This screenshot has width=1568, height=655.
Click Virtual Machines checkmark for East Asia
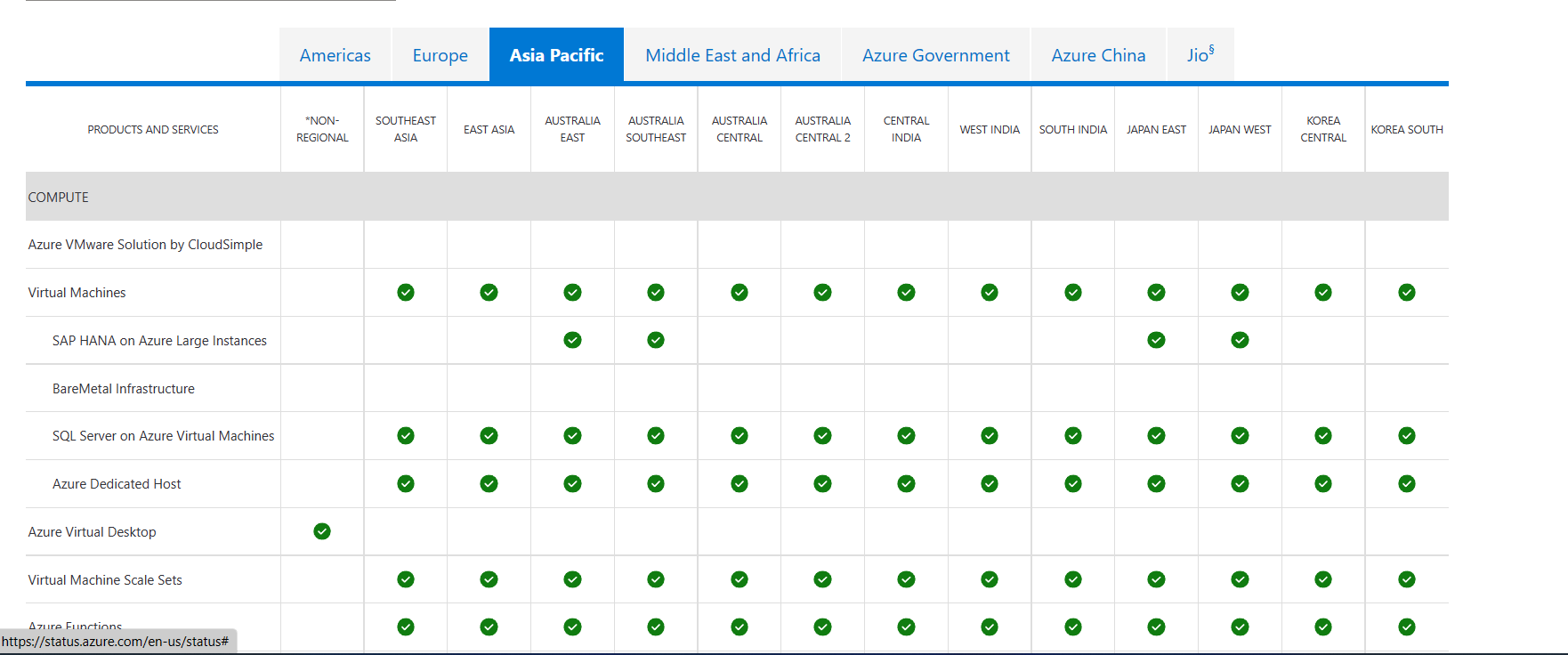[489, 292]
